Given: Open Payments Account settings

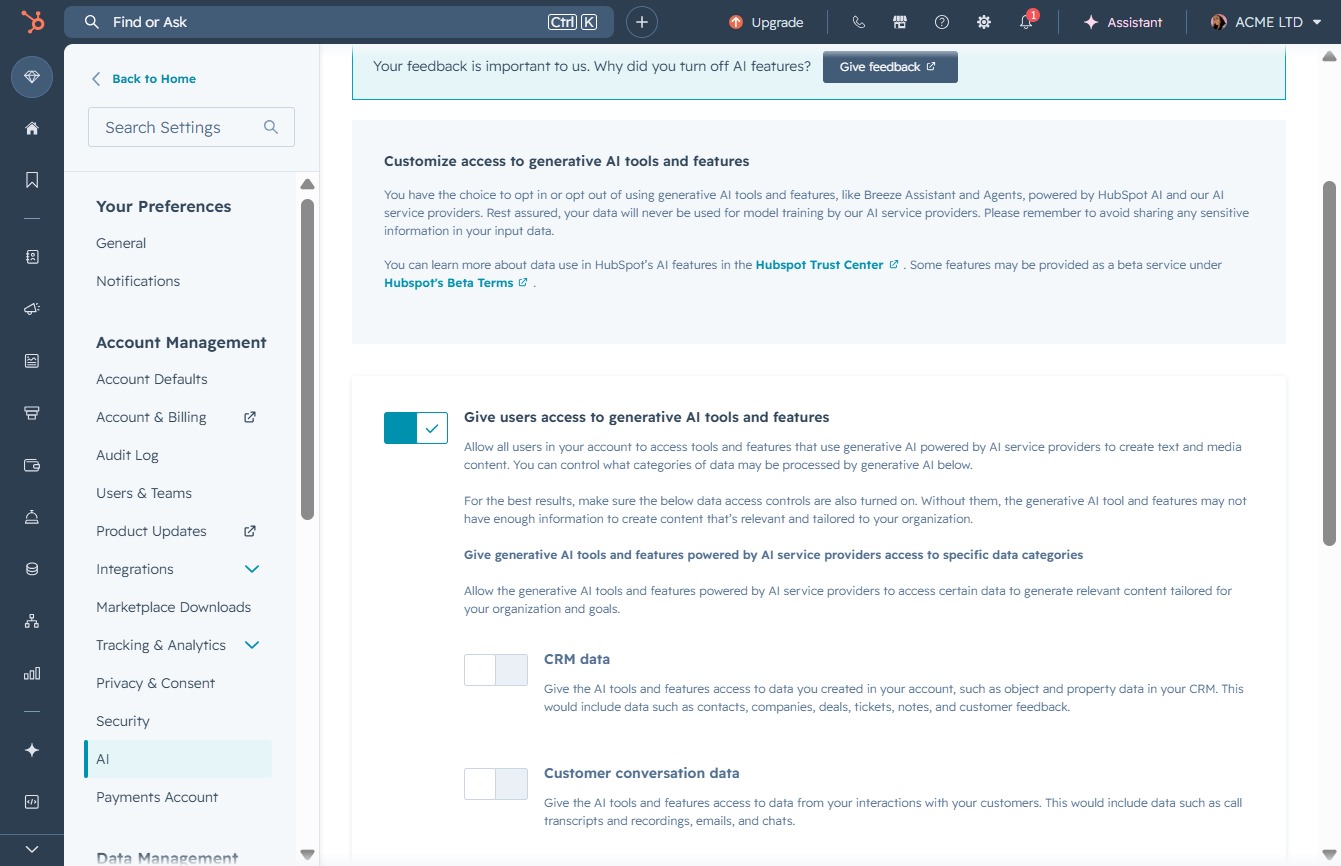Looking at the screenshot, I should (157, 797).
